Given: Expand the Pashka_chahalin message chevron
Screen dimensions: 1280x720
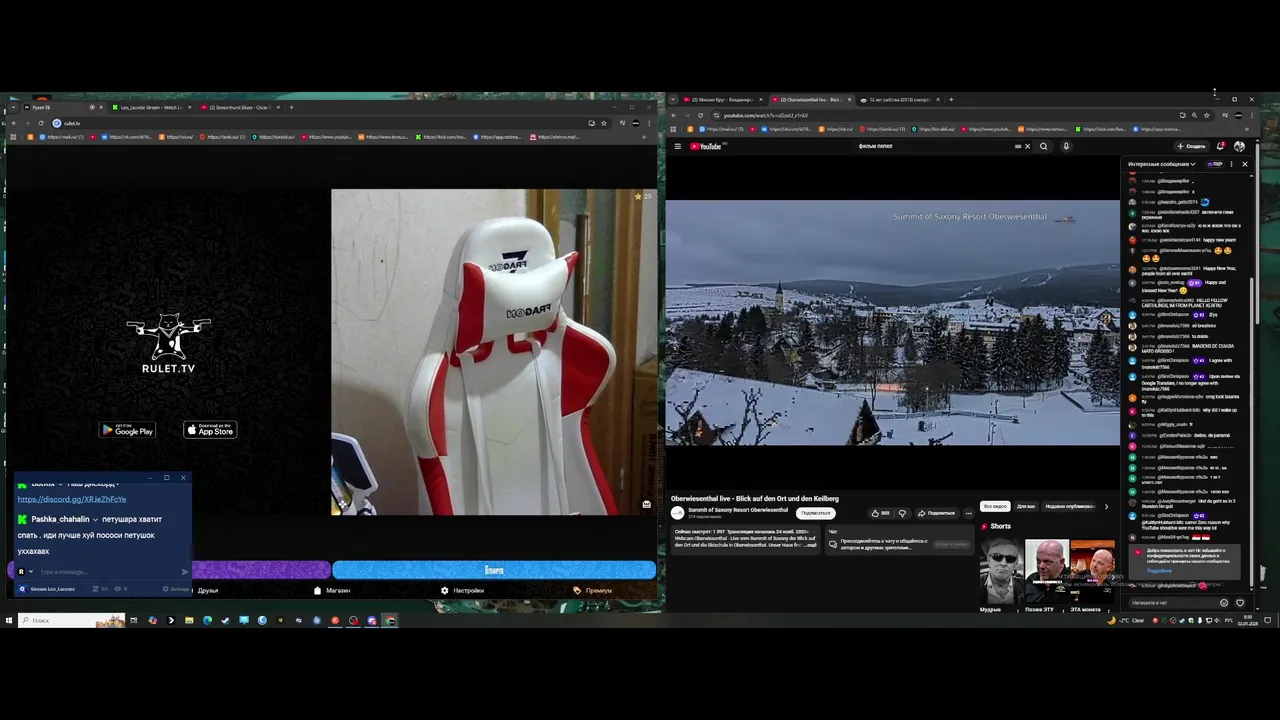Looking at the screenshot, I should [x=95, y=520].
